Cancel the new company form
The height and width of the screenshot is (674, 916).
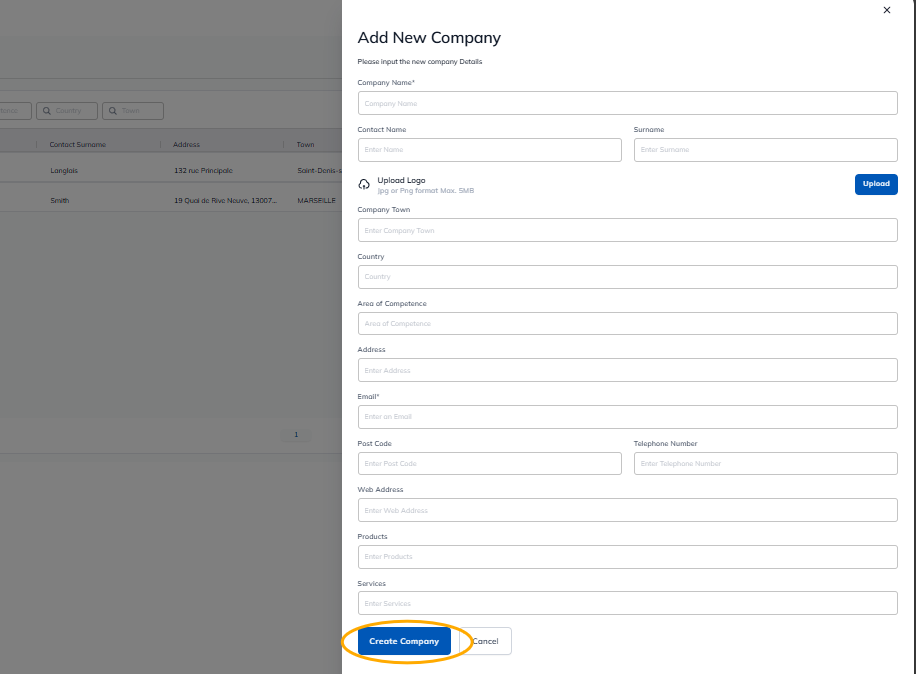[486, 641]
